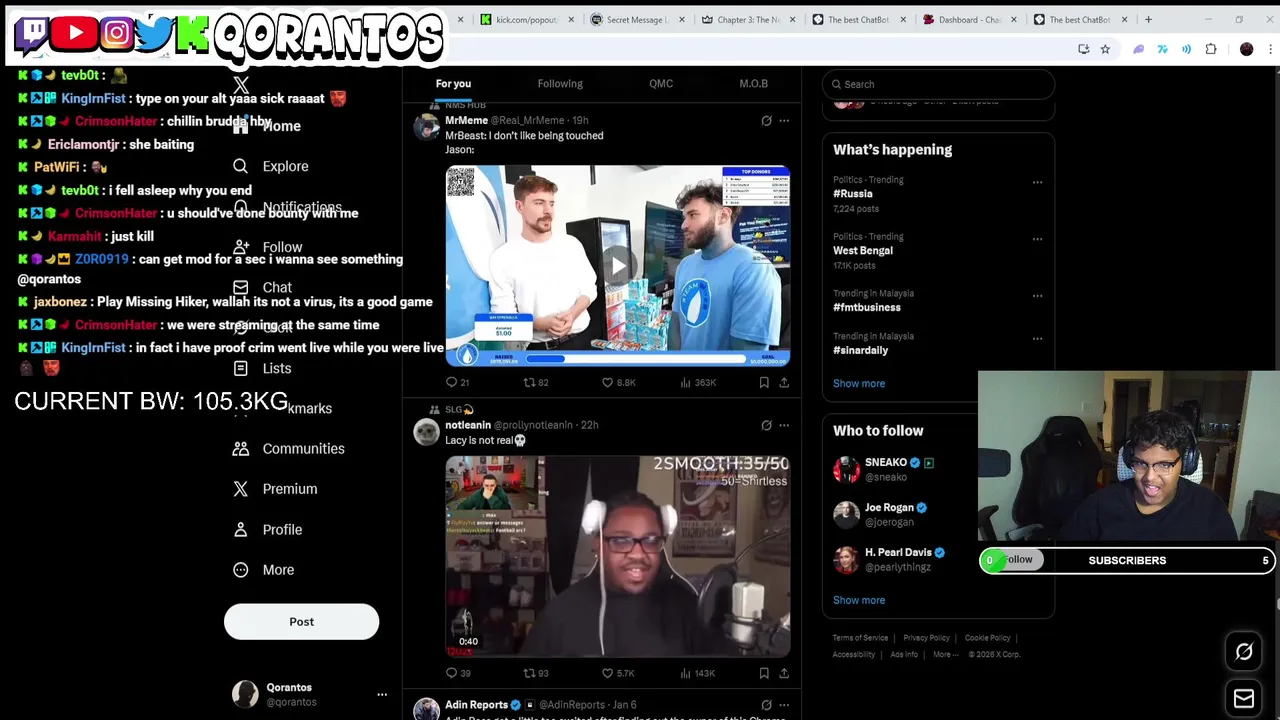Image resolution: width=1280 pixels, height=720 pixels.
Task: Open the Terms of Service link
Action: [x=860, y=638]
